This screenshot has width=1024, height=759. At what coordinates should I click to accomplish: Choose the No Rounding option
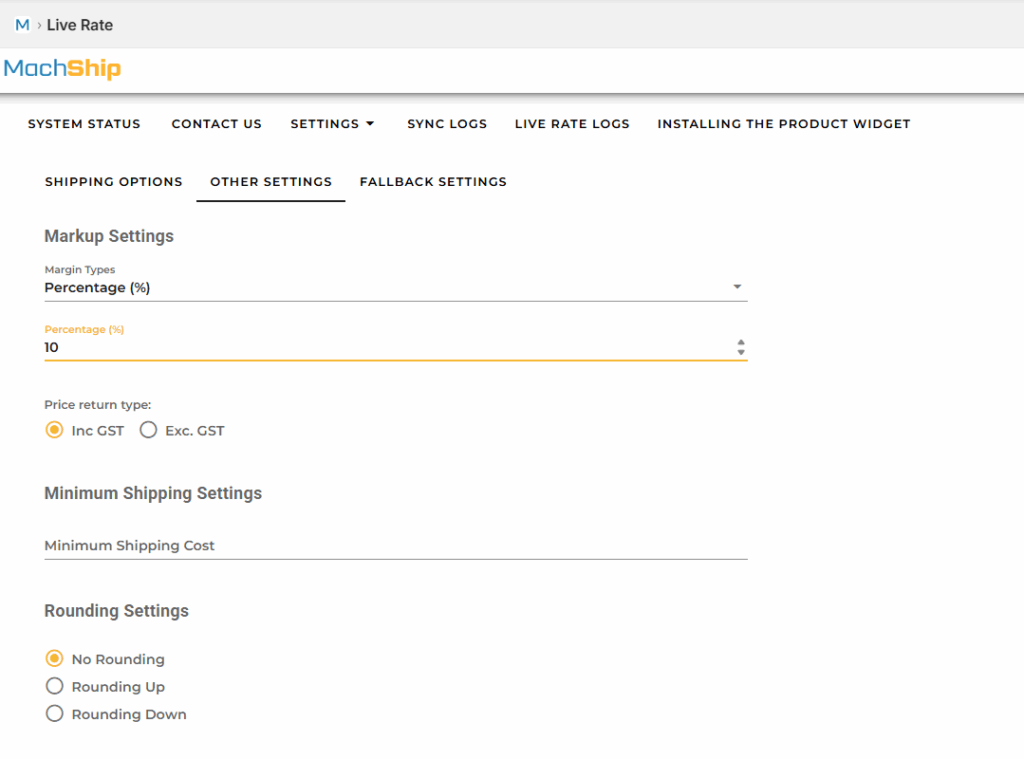tap(54, 659)
